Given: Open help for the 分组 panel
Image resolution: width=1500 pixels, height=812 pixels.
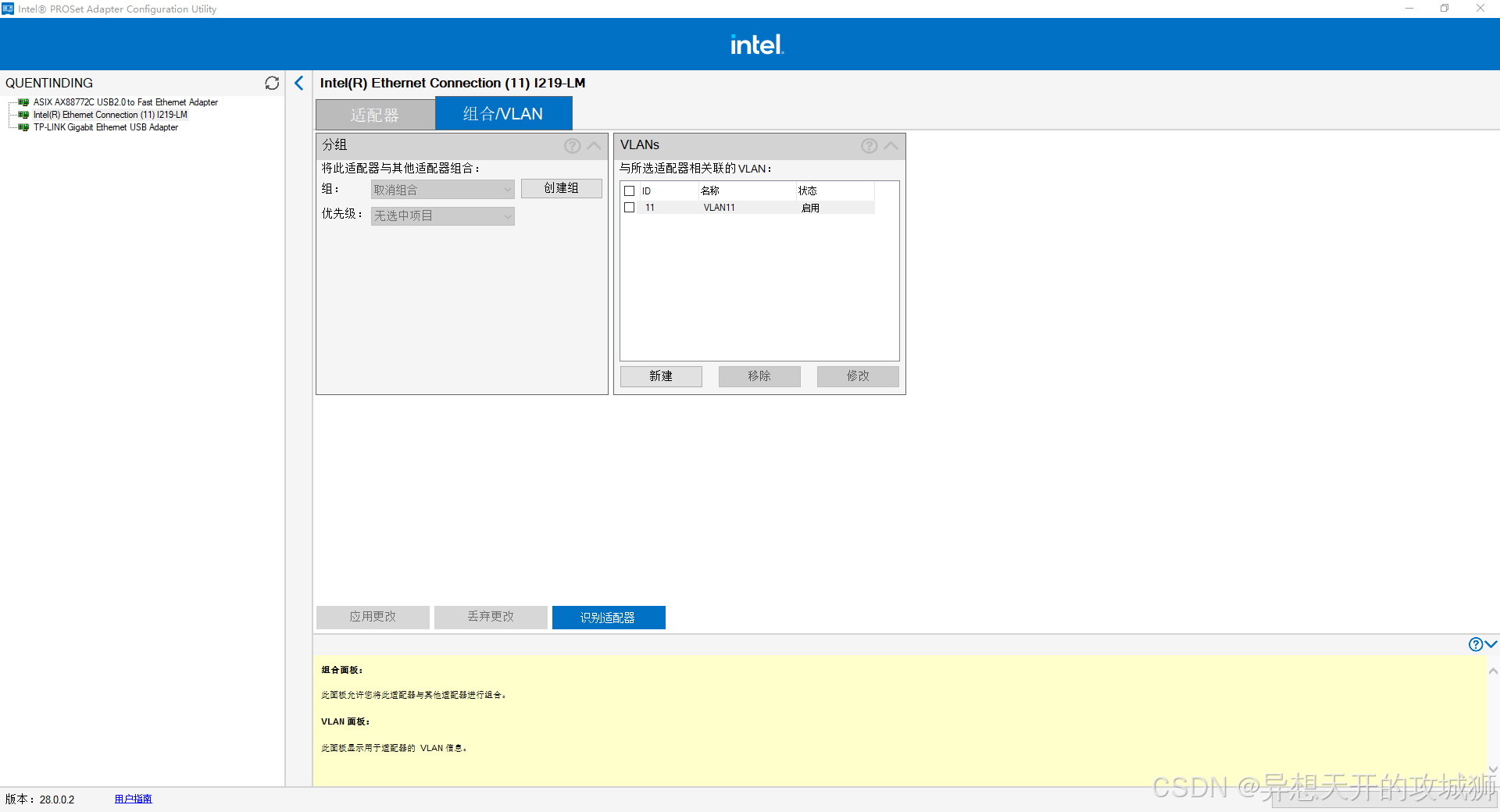Looking at the screenshot, I should click(573, 145).
